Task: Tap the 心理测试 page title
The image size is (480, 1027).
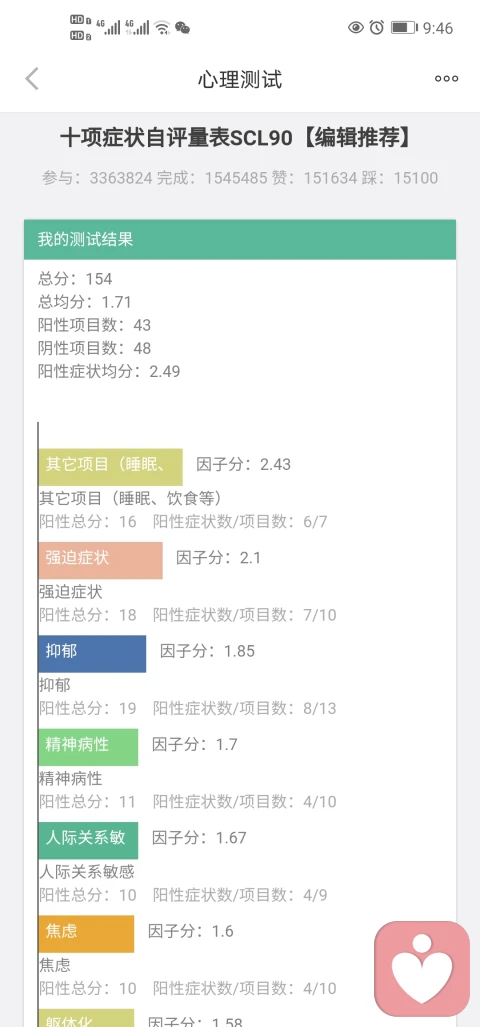Action: click(x=240, y=79)
